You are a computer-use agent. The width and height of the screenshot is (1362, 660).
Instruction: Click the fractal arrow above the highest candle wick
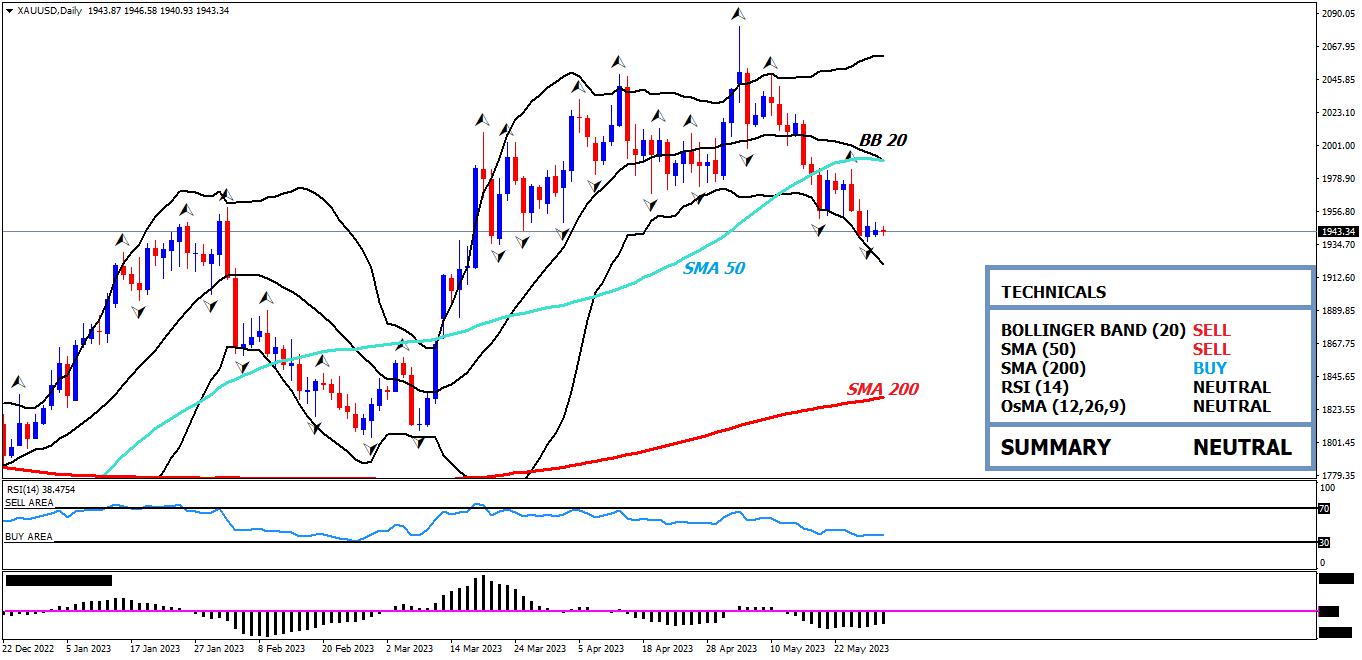coord(738,14)
